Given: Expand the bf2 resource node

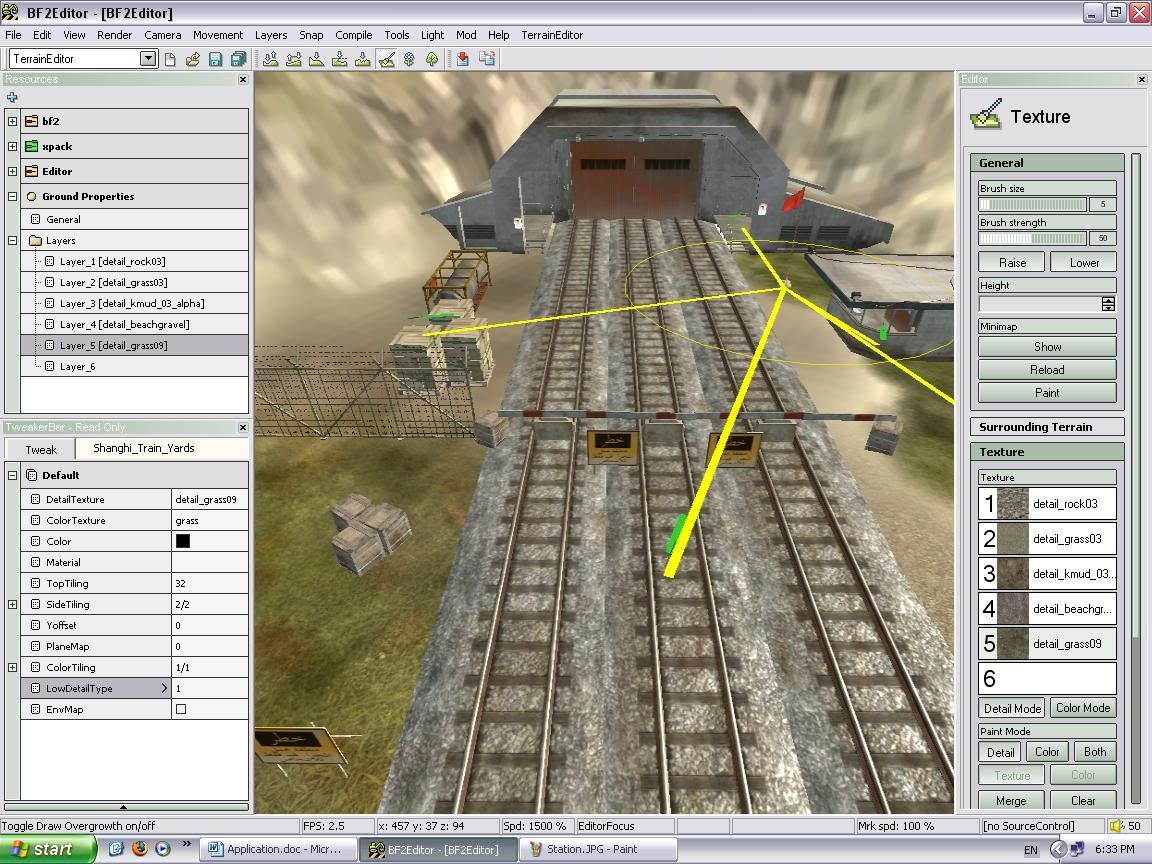Looking at the screenshot, I should [12, 121].
